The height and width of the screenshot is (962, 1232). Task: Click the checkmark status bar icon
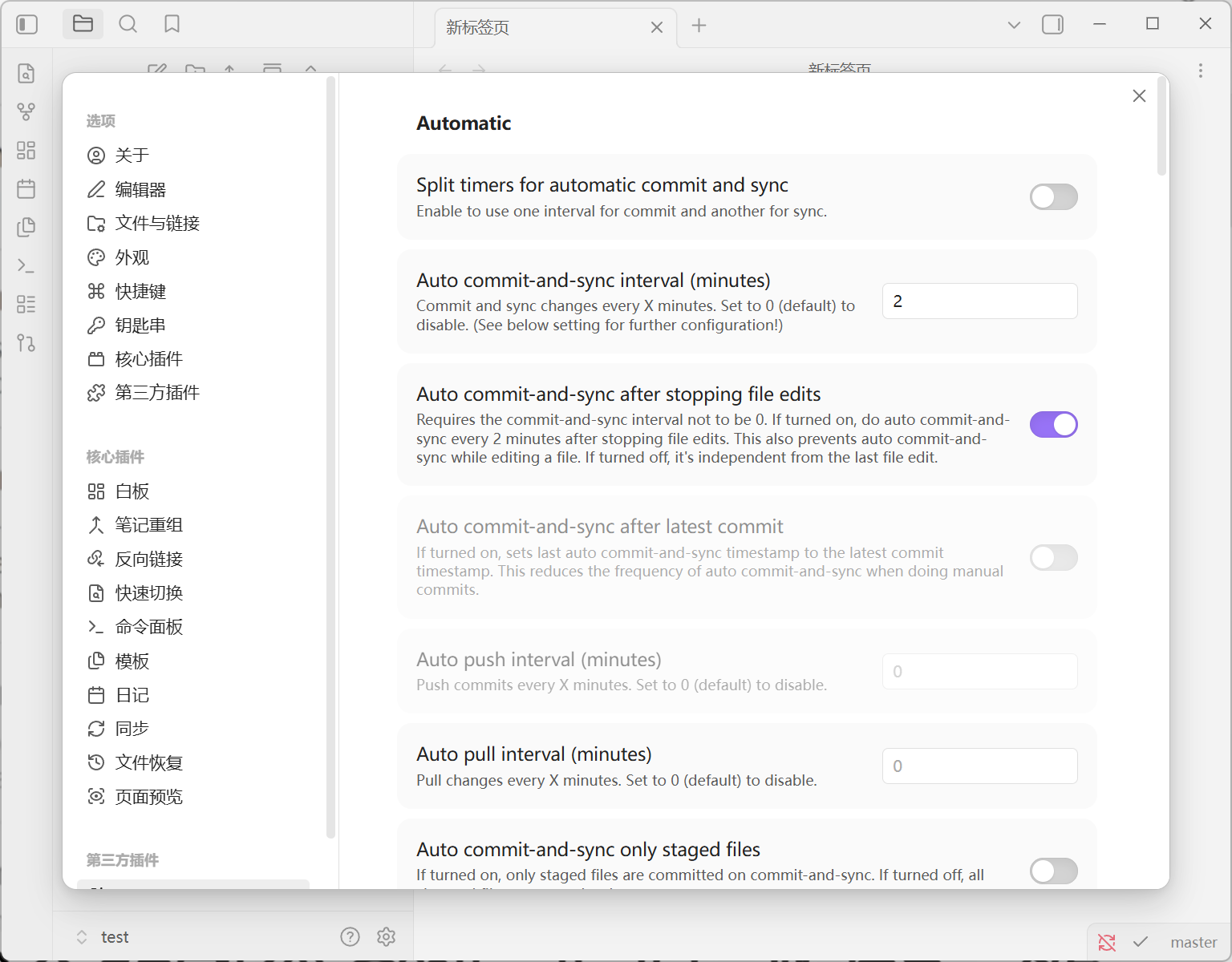(x=1141, y=942)
